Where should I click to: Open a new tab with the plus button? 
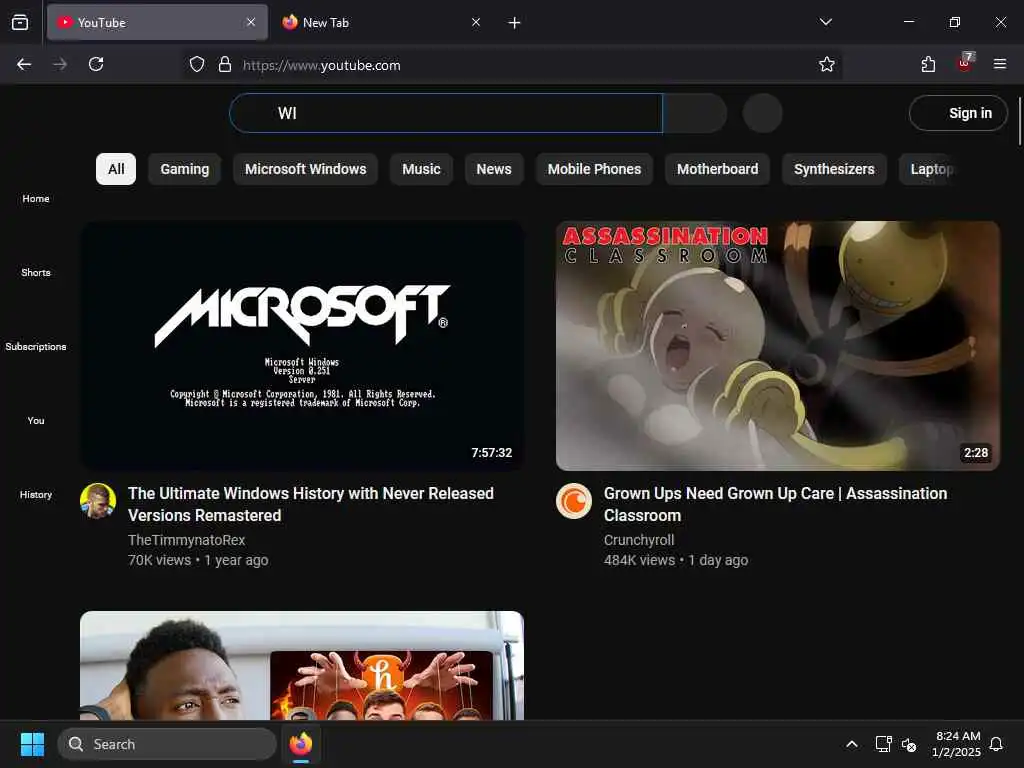pos(515,23)
